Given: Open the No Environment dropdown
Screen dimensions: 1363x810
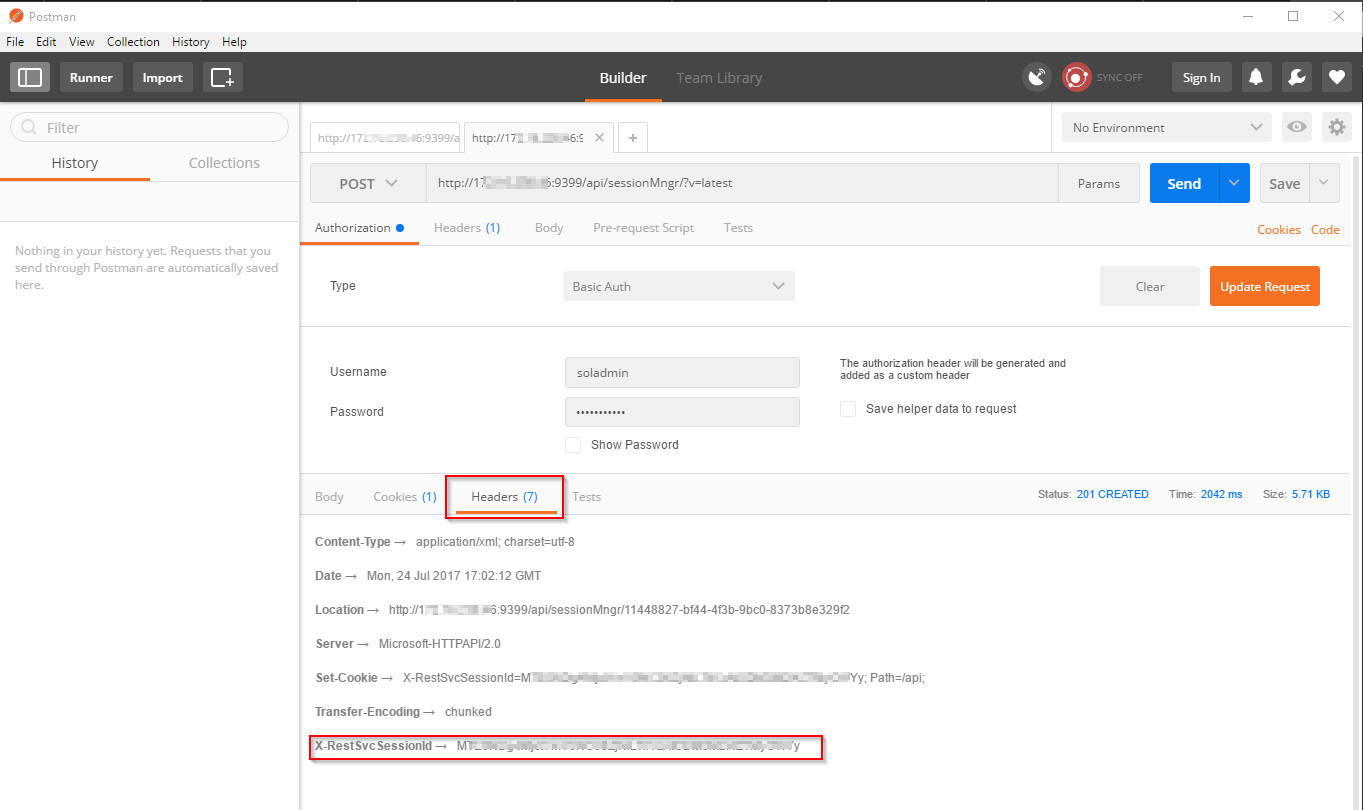Looking at the screenshot, I should point(1167,127).
